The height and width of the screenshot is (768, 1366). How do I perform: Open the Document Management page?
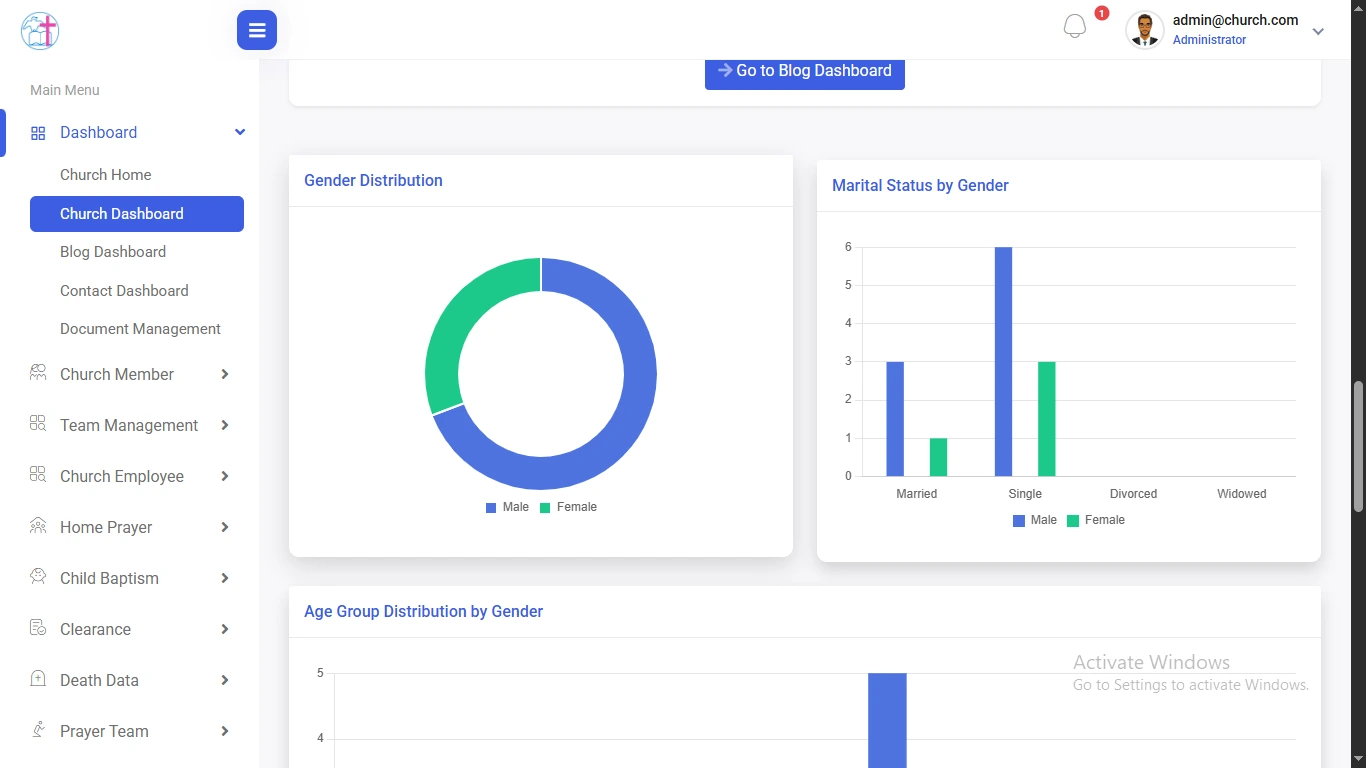[x=140, y=328]
